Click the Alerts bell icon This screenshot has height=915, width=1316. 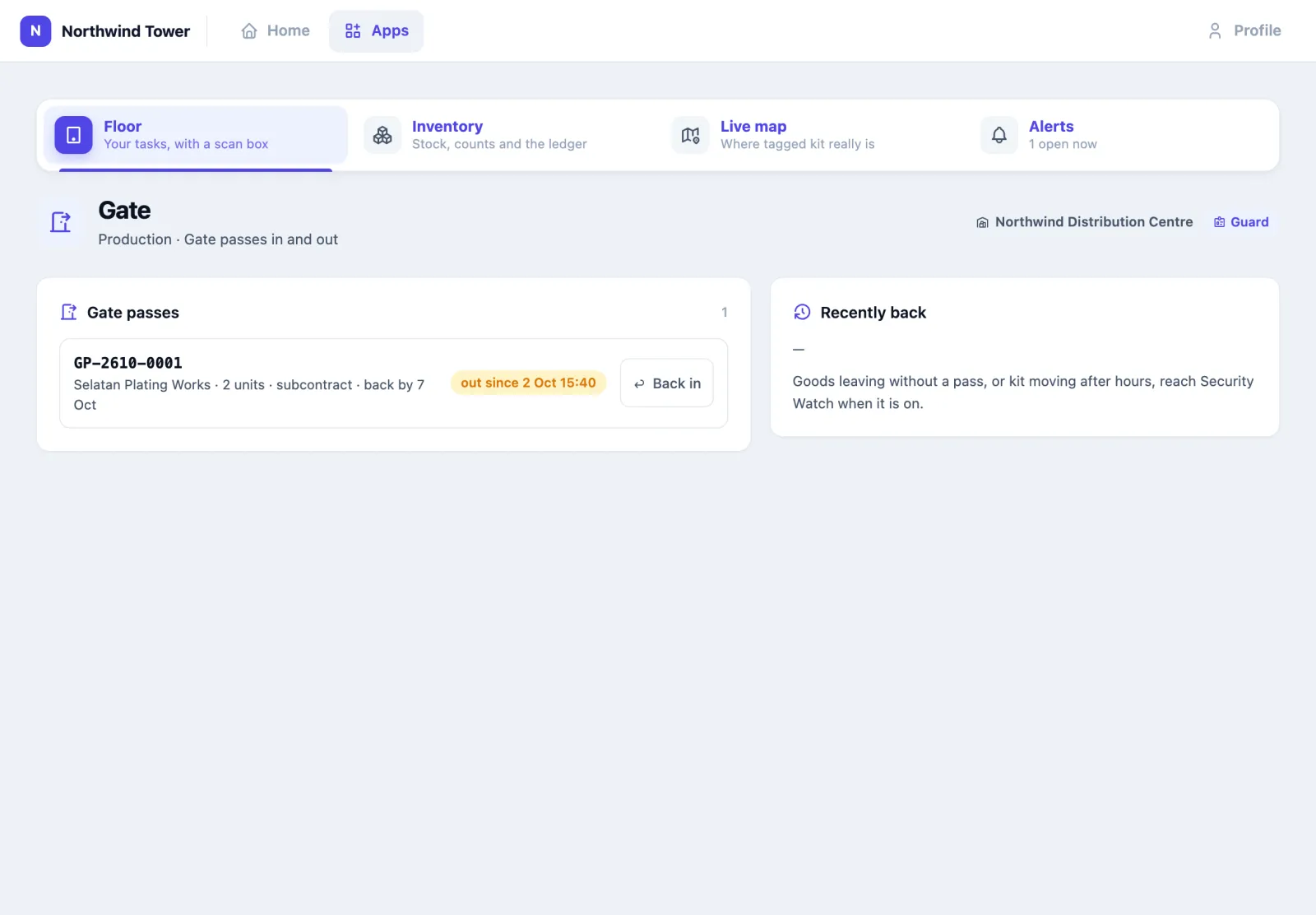tap(999, 135)
